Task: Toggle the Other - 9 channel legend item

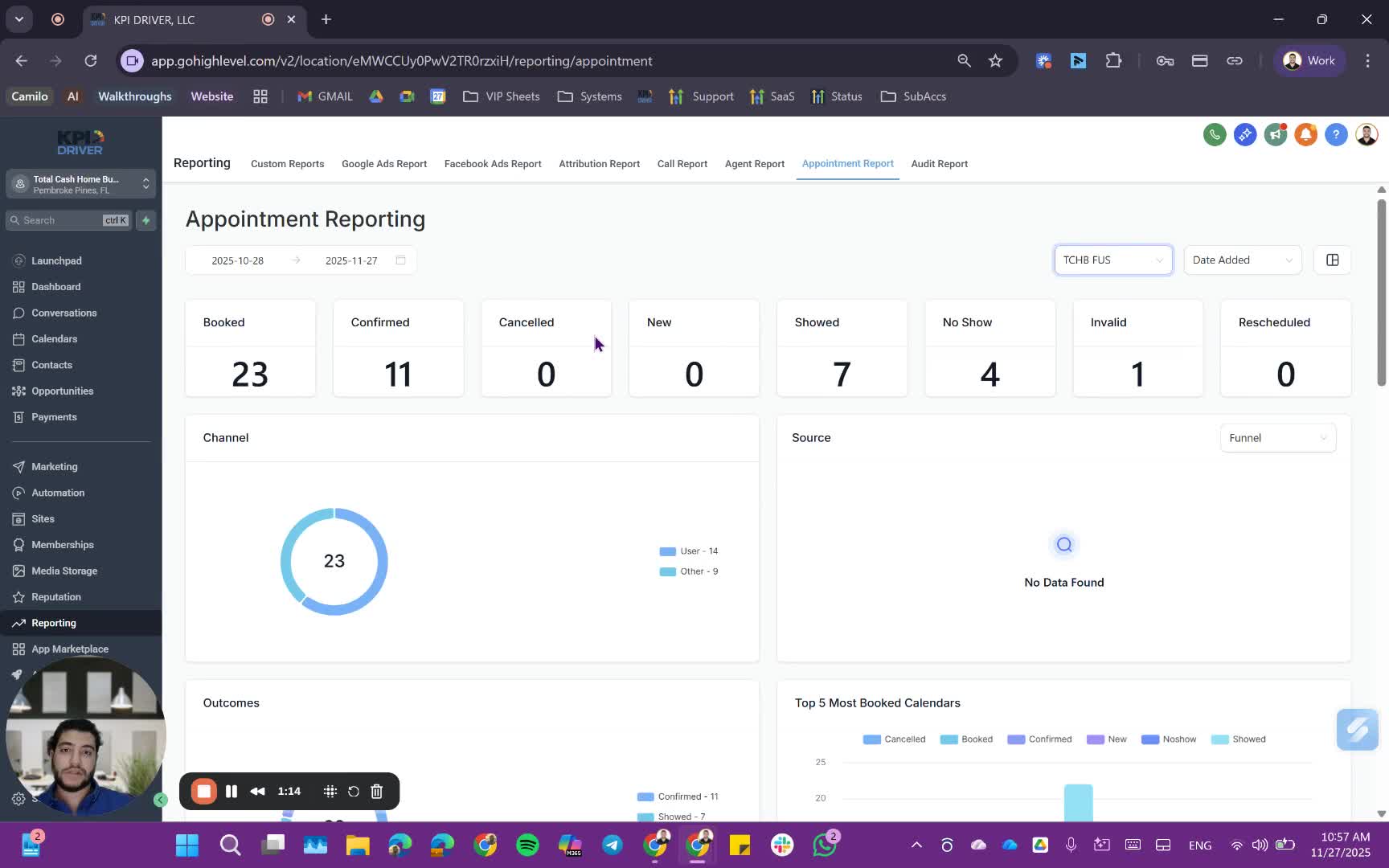Action: [x=689, y=571]
